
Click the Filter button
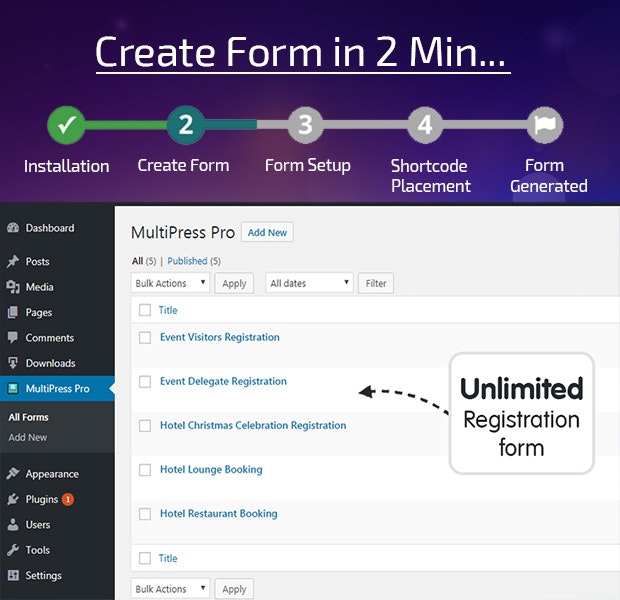[376, 283]
